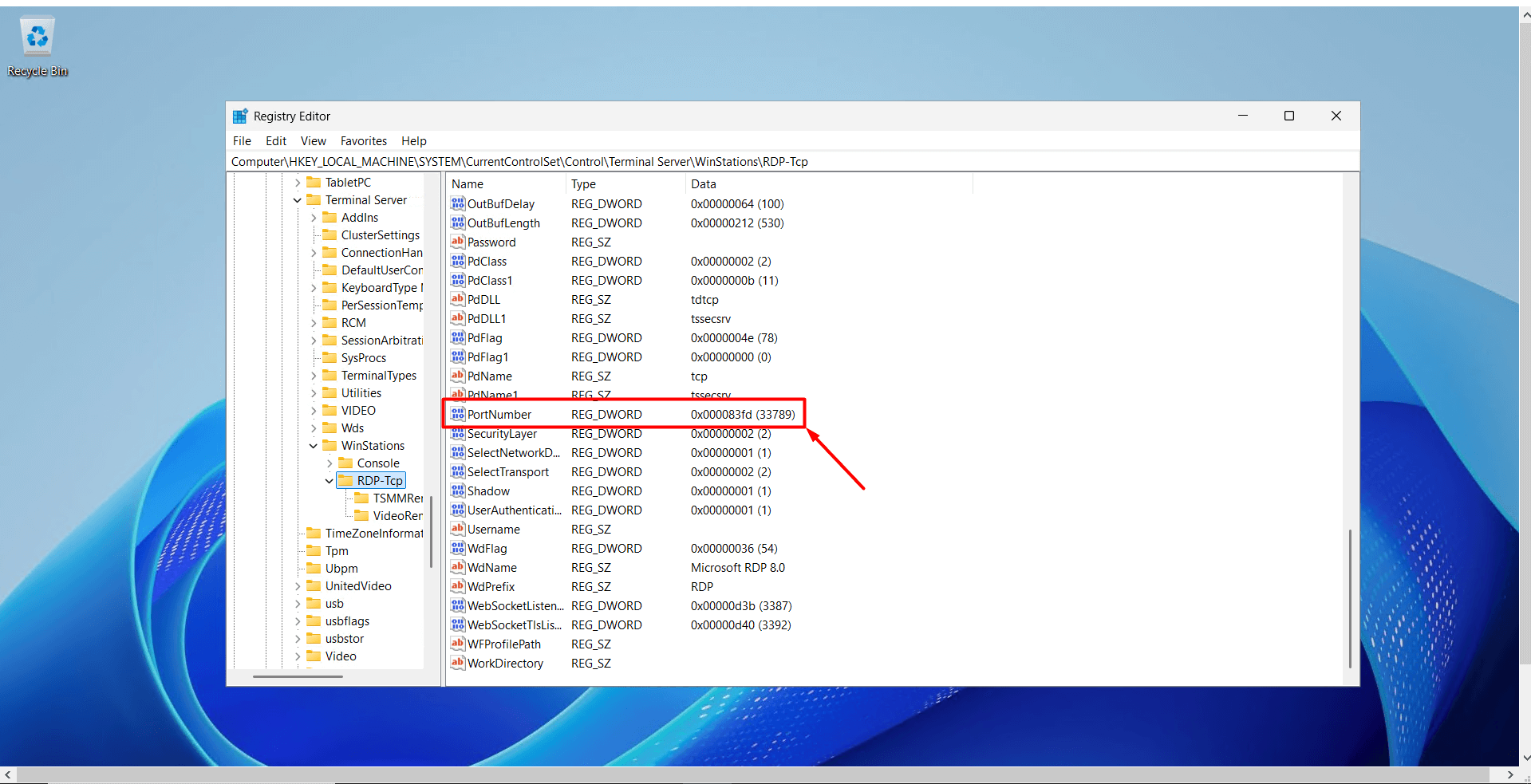Collapse the WinStations tree node

314,446
